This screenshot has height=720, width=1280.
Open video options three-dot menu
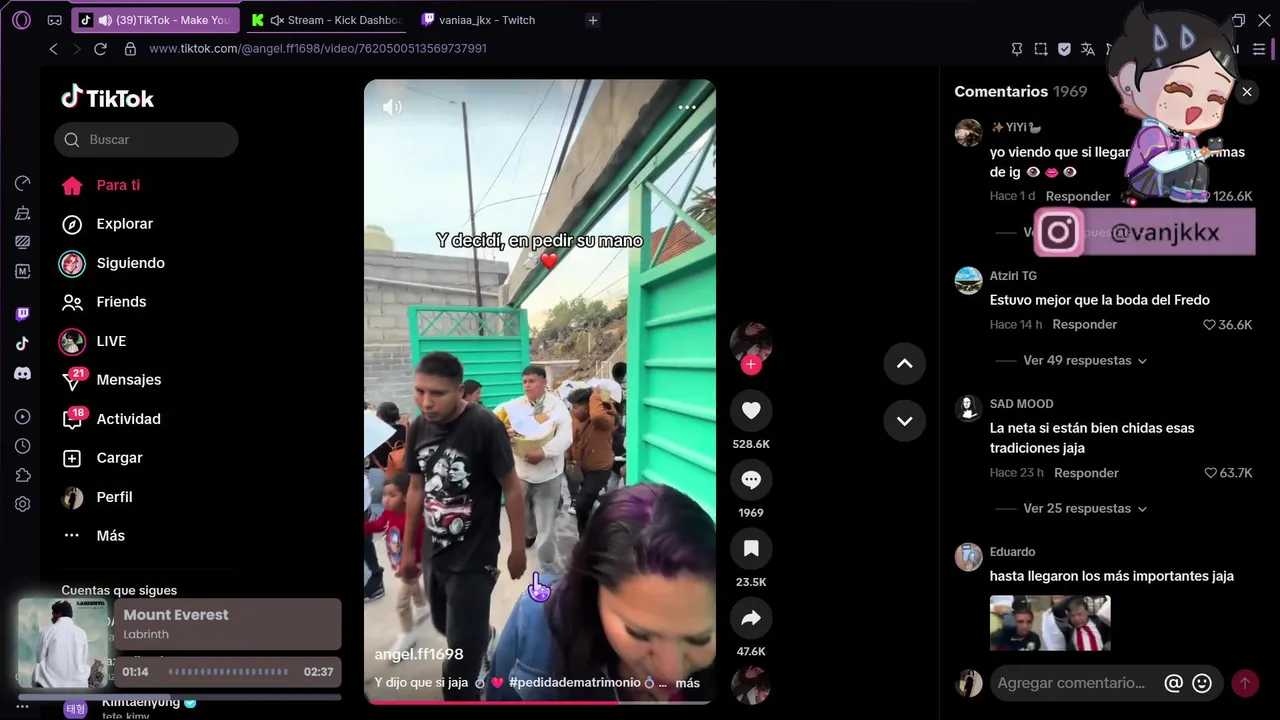(x=687, y=107)
